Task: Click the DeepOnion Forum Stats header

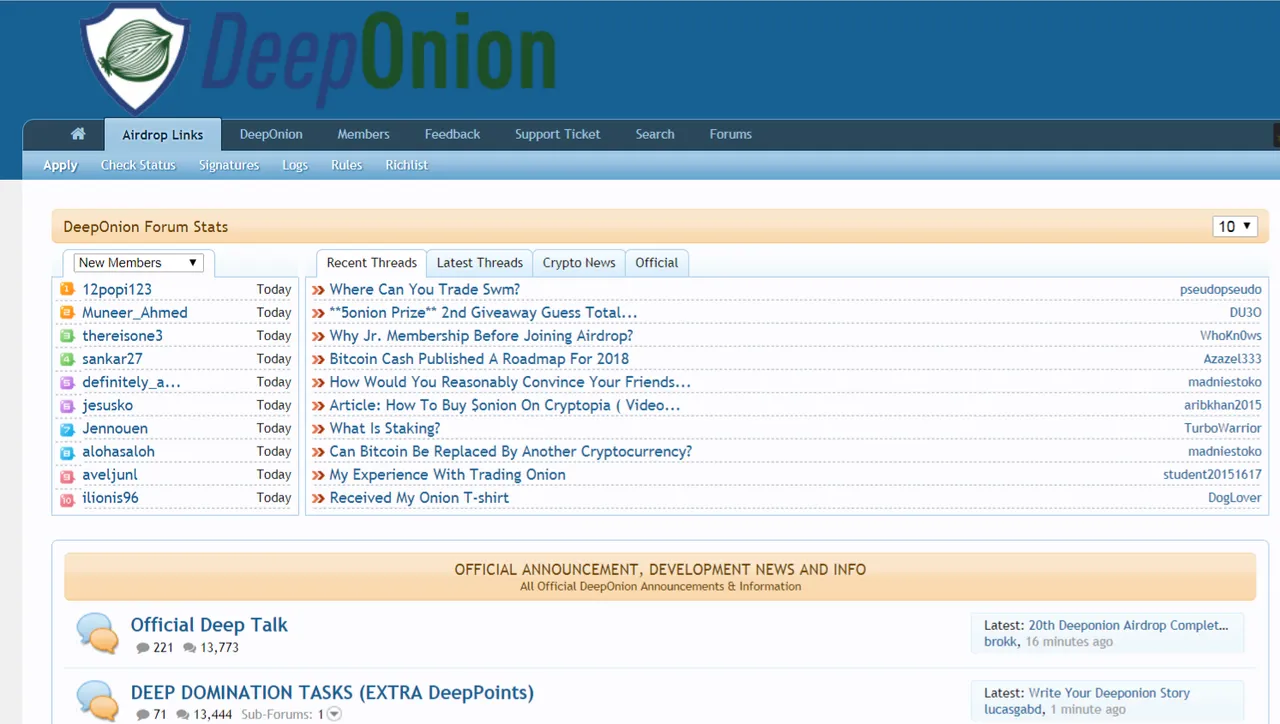Action: pos(146,227)
